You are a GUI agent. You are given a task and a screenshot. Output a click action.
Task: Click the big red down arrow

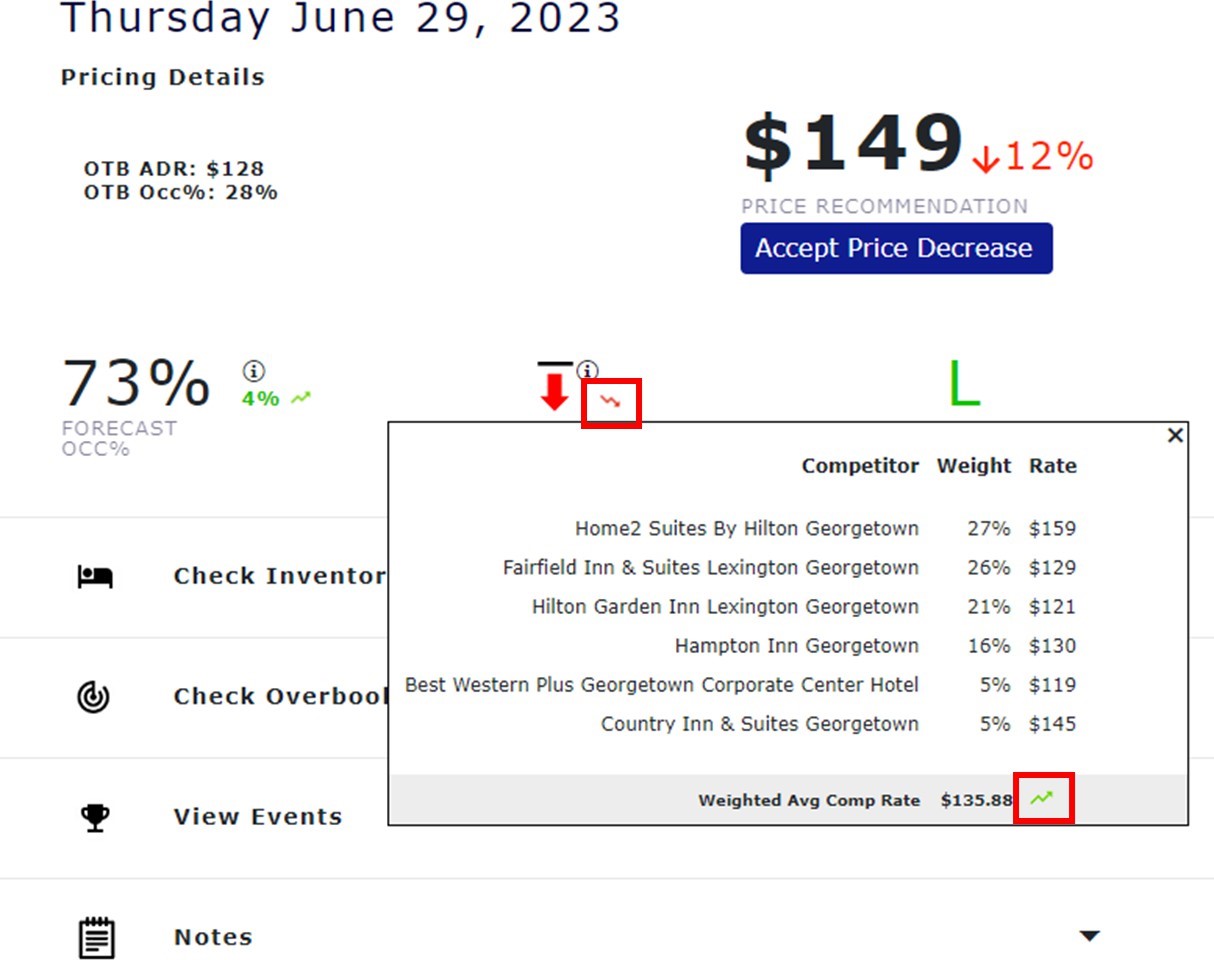pos(554,390)
